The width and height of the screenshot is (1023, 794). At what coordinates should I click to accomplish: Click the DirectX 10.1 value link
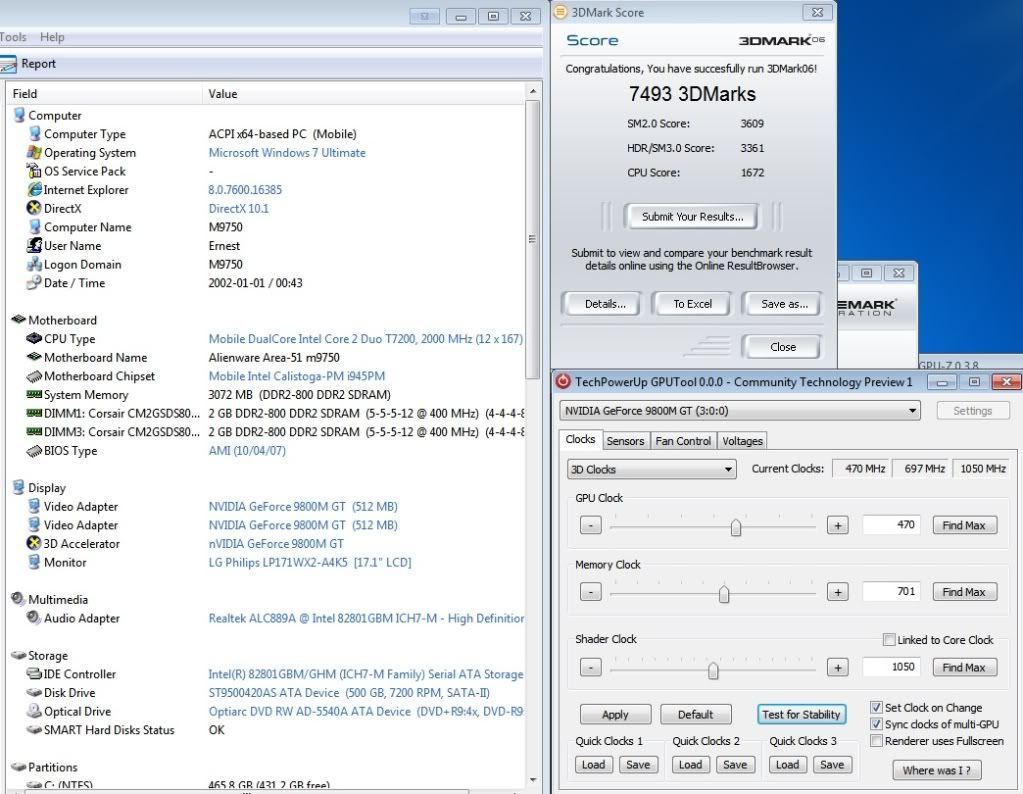click(238, 209)
